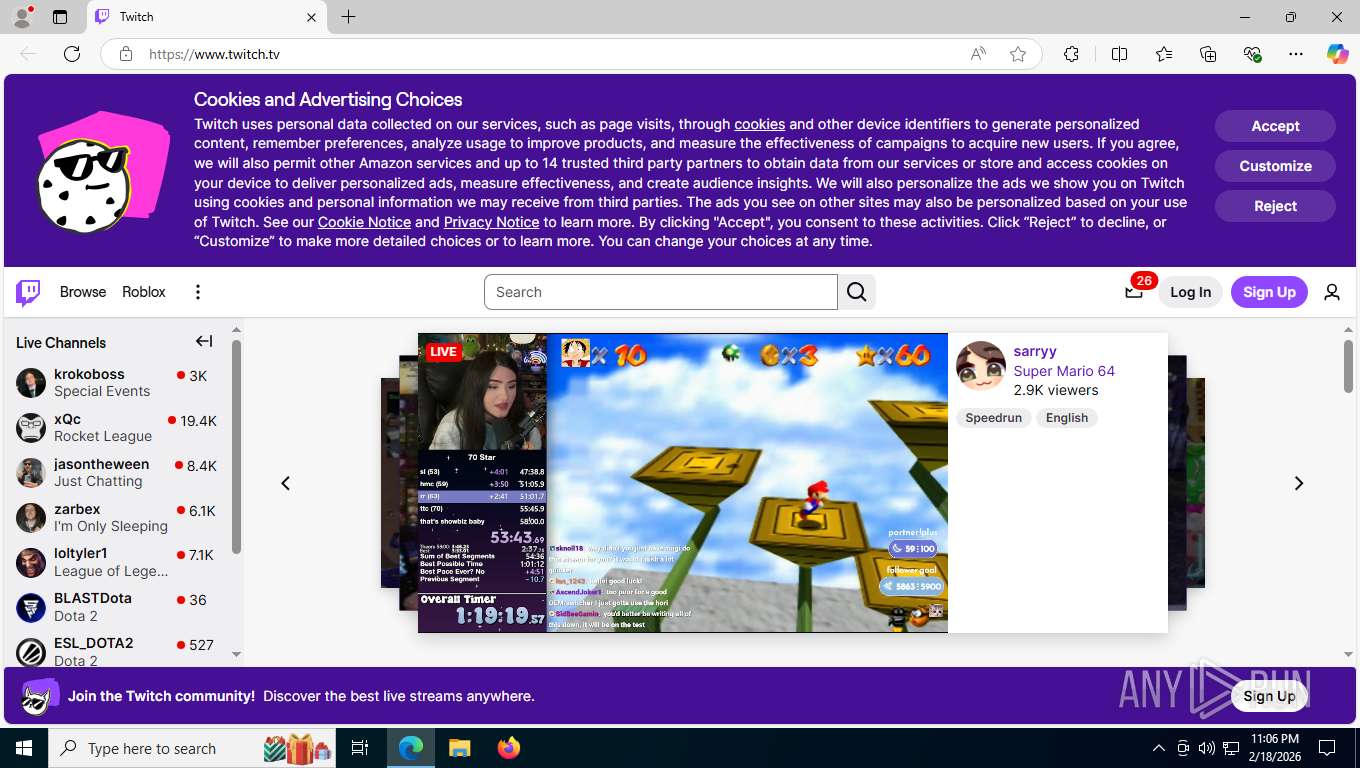Toggle Split screen view

(1119, 54)
